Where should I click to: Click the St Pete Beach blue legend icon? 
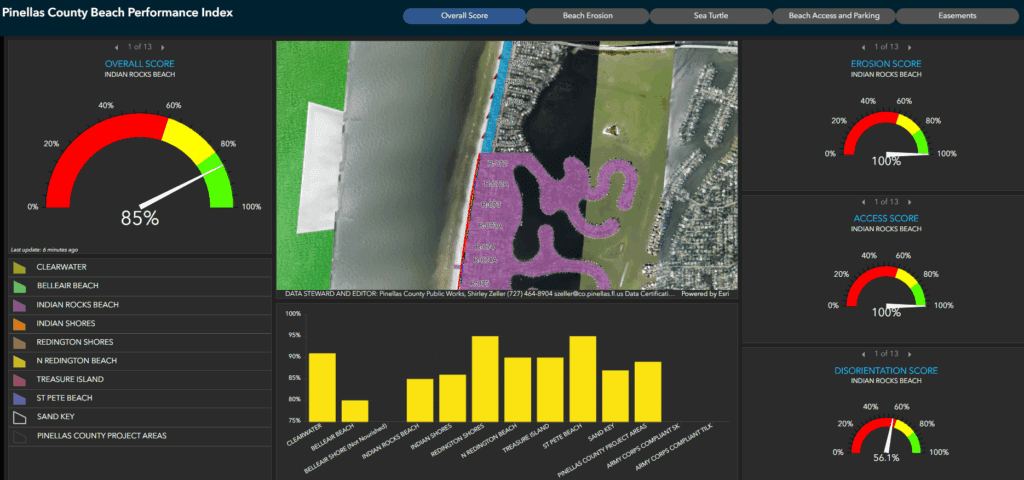[x=20, y=399]
